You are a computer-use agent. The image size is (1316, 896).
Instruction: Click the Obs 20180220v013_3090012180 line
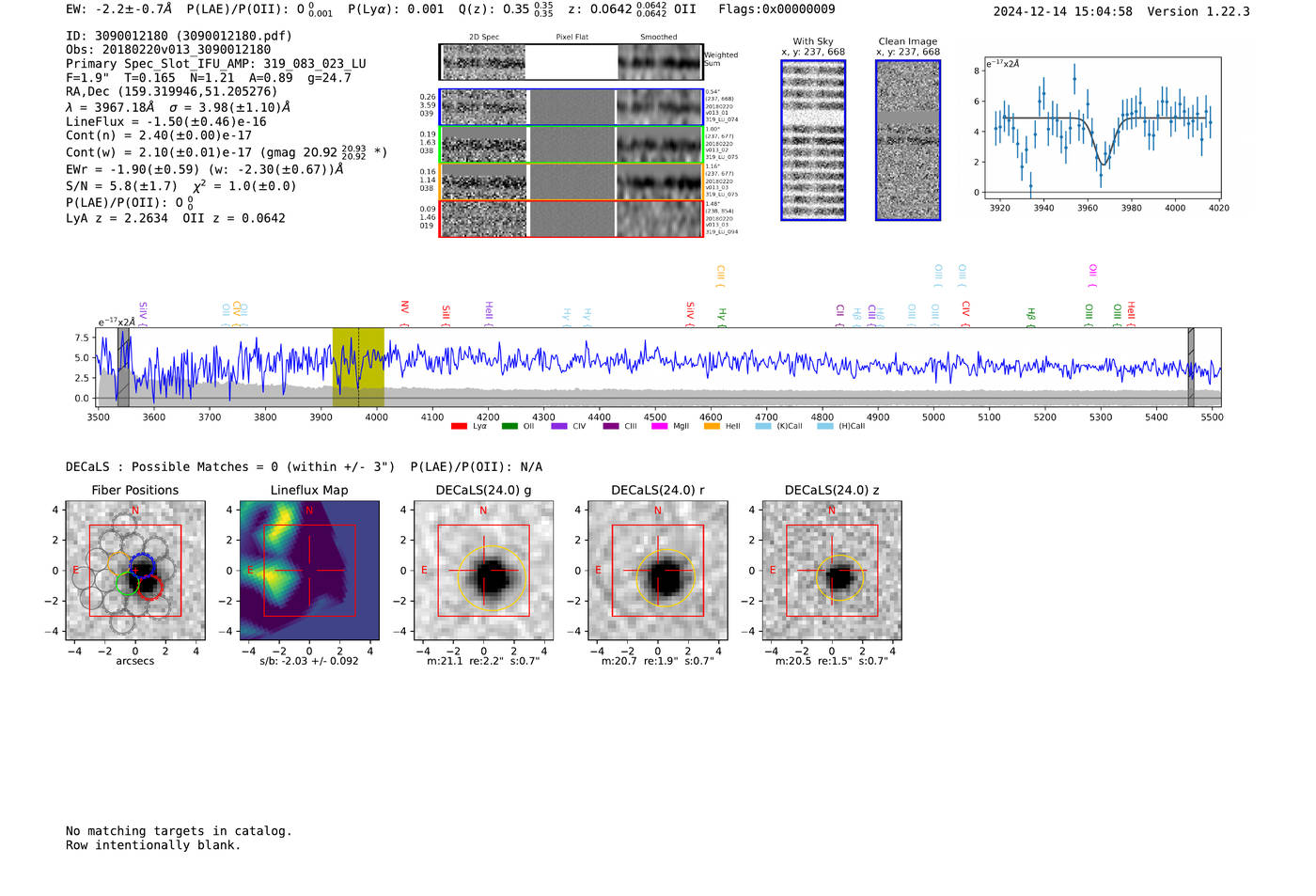coord(168,50)
